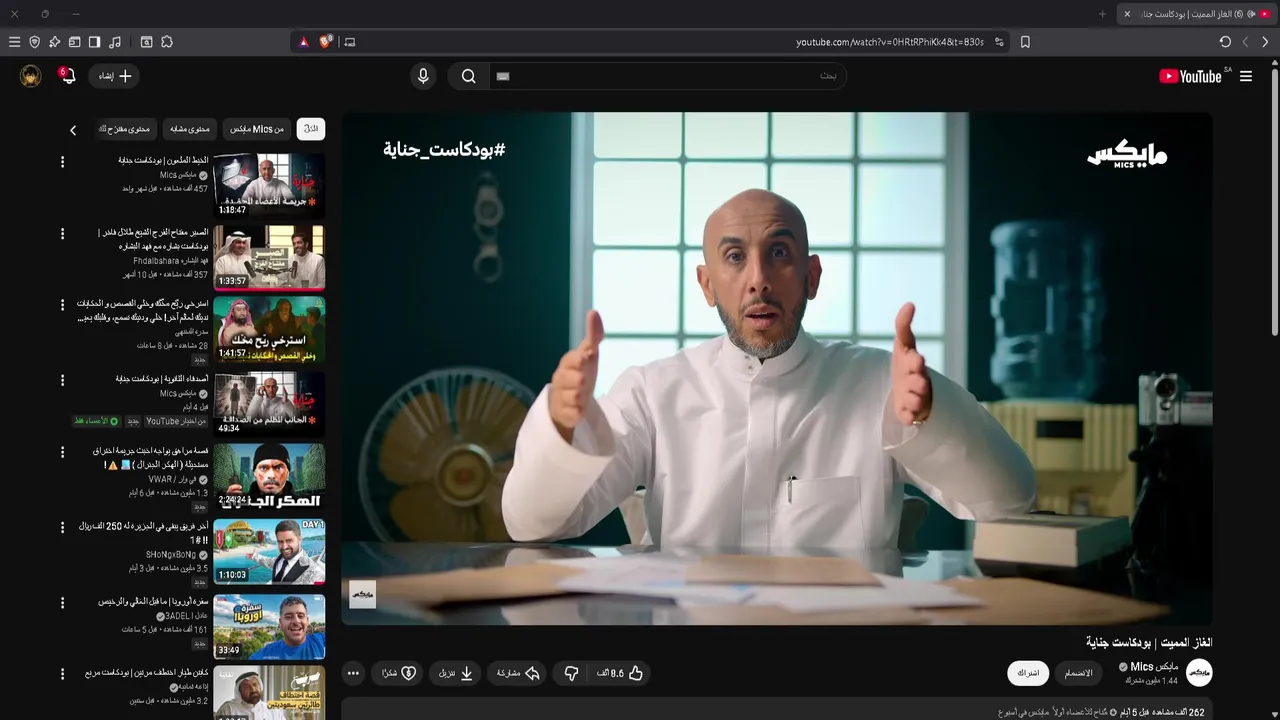The image size is (1280, 720).
Task: Open options for 'استرخي ريّح مخّك' video
Action: (x=62, y=304)
